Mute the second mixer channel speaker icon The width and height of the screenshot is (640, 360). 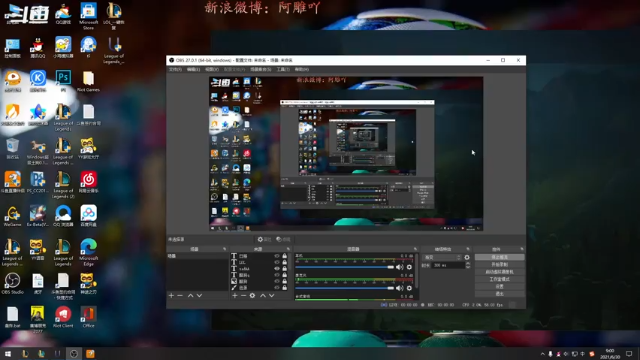point(400,288)
